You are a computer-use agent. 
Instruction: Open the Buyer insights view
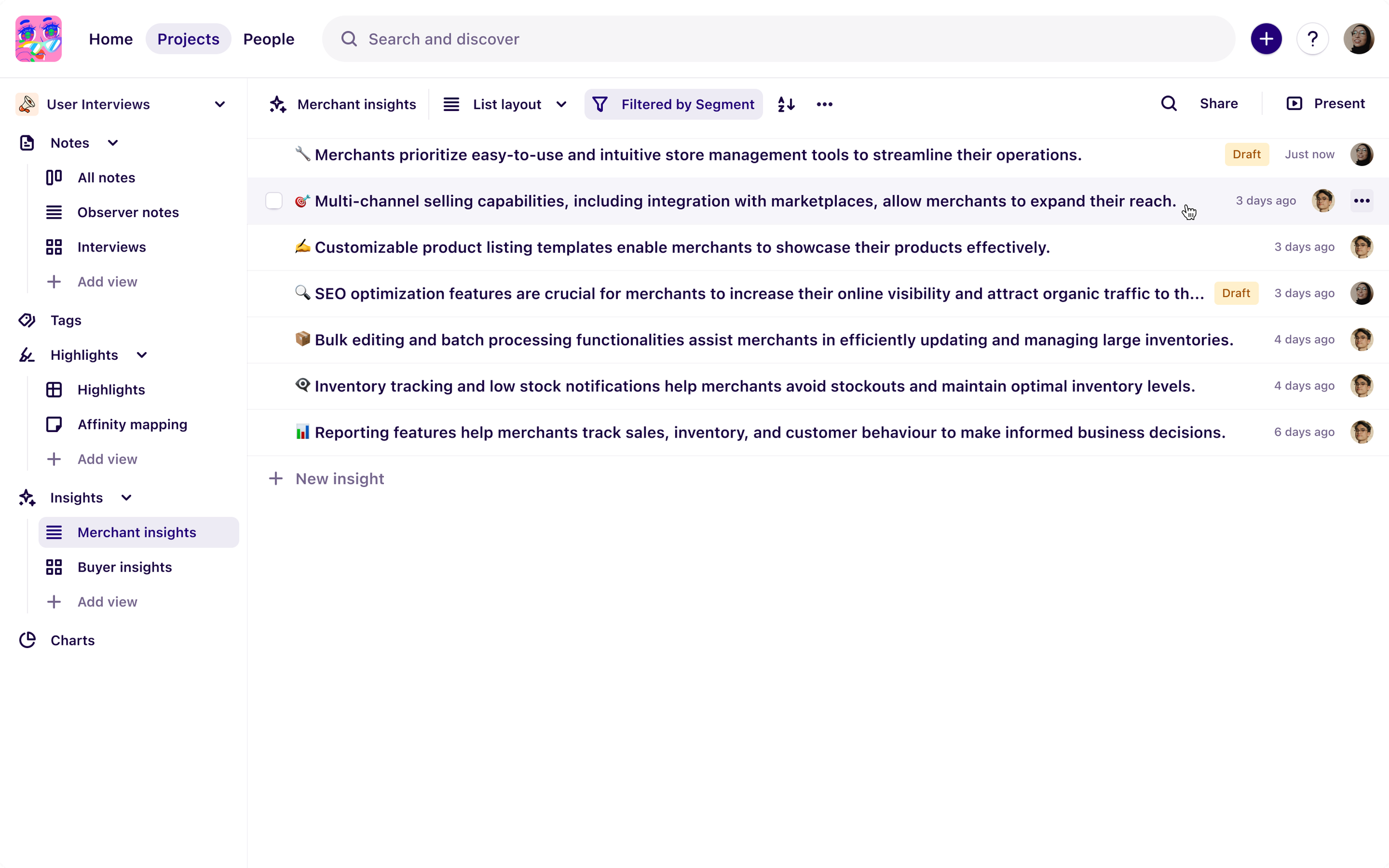coord(124,566)
